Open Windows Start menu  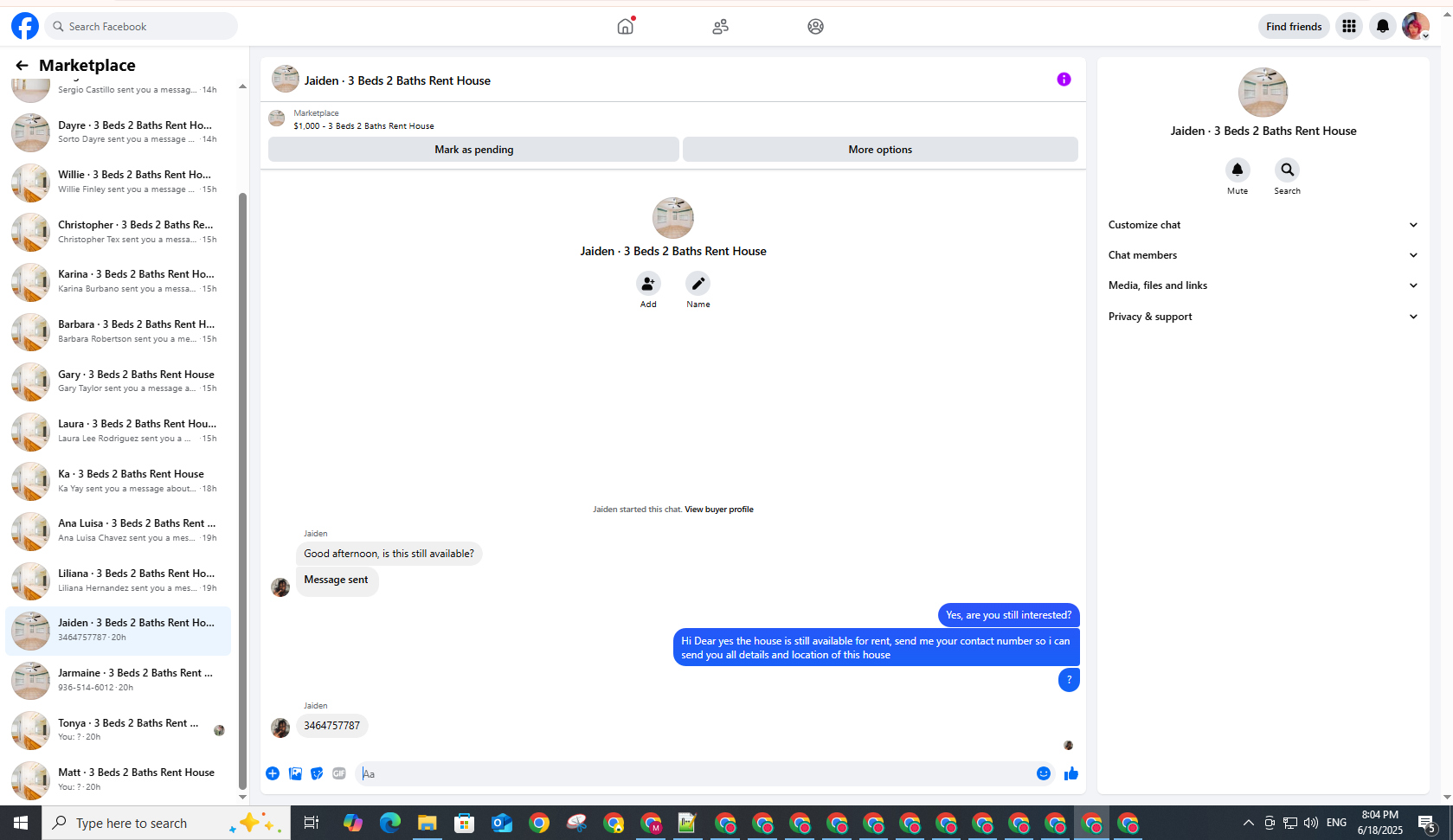[21, 823]
